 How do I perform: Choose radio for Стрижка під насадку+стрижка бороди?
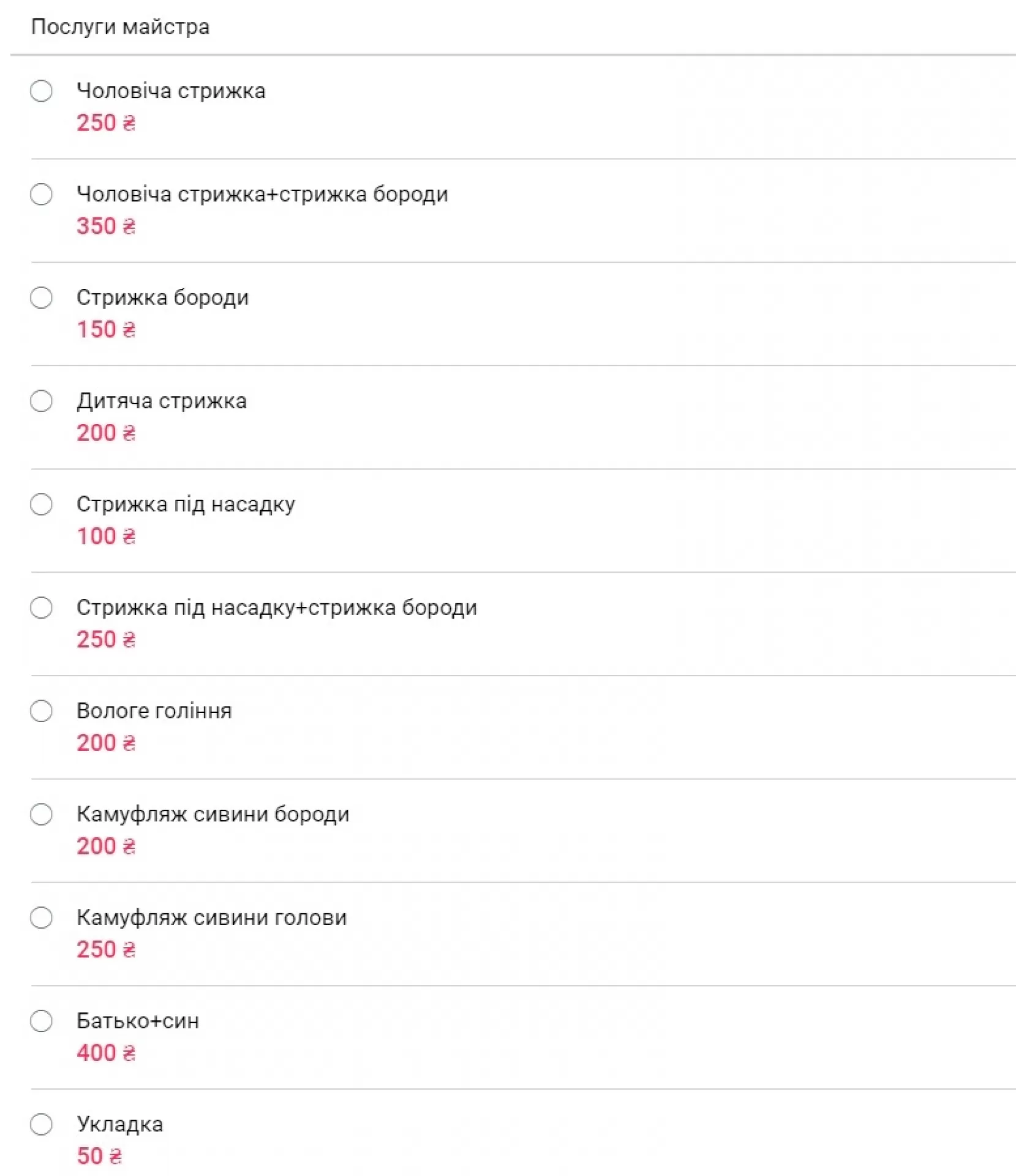[x=41, y=608]
